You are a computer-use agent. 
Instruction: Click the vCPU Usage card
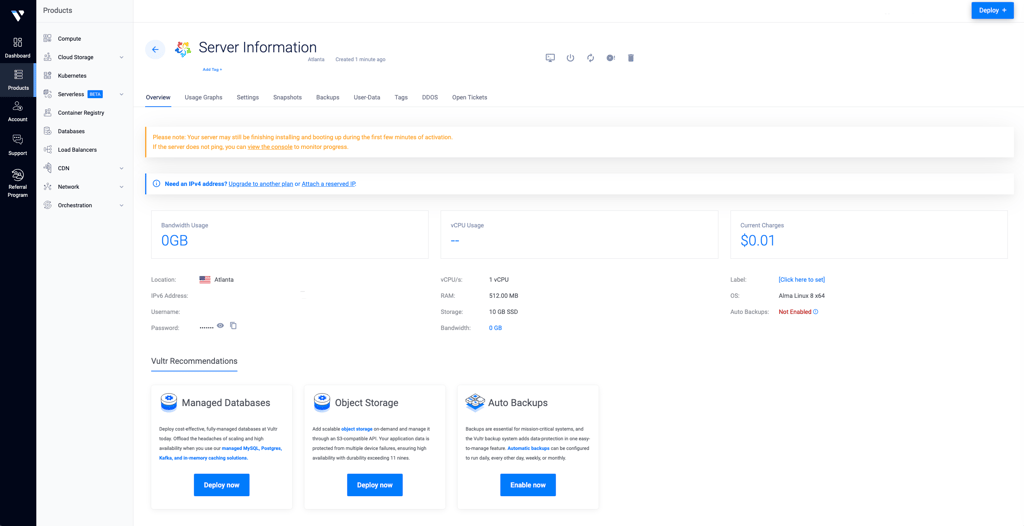coord(579,235)
